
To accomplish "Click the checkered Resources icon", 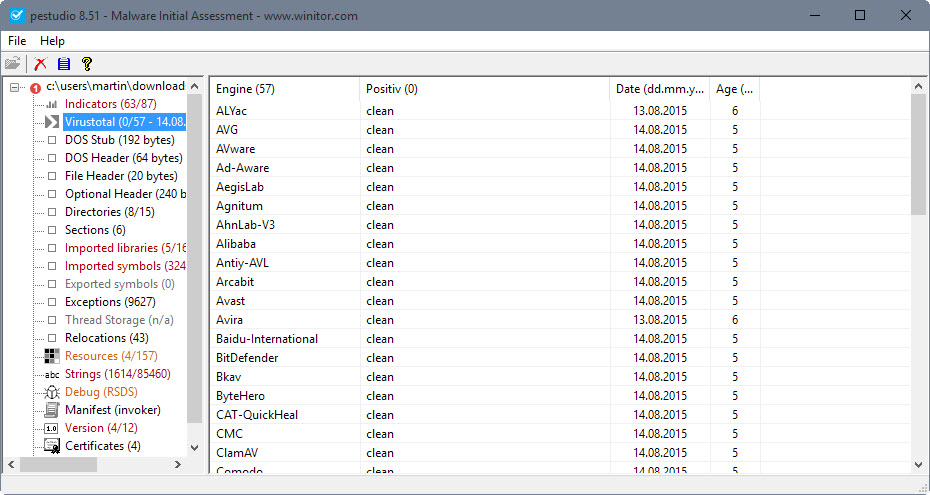I will (x=52, y=356).
